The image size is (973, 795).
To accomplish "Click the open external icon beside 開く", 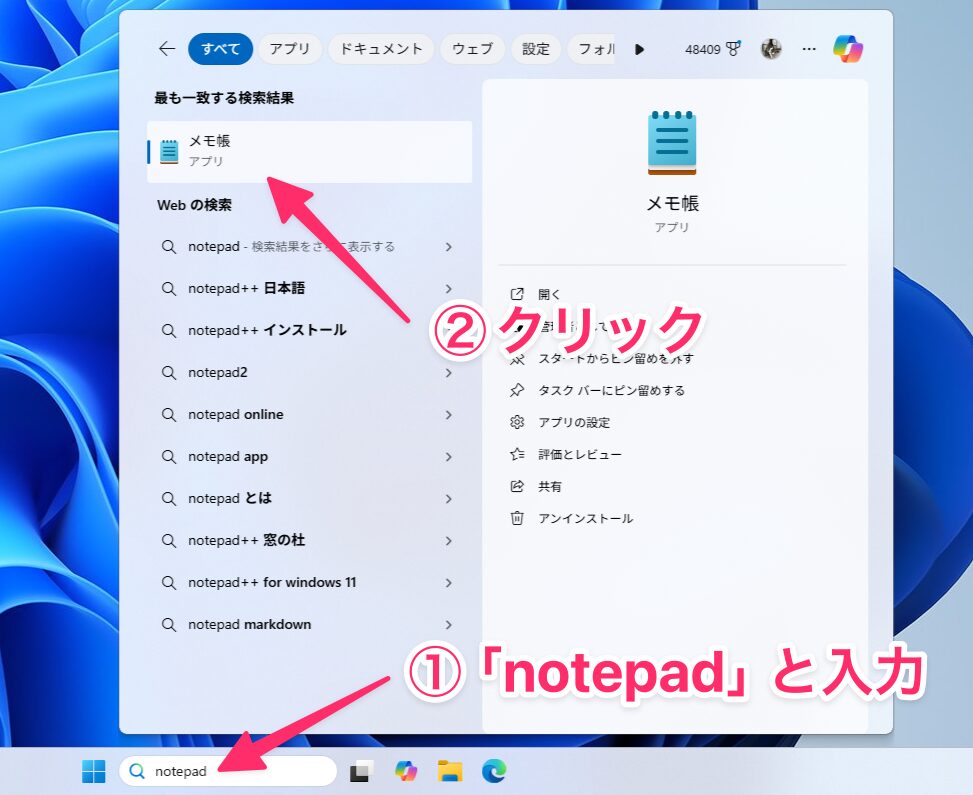I will pyautogui.click(x=517, y=294).
